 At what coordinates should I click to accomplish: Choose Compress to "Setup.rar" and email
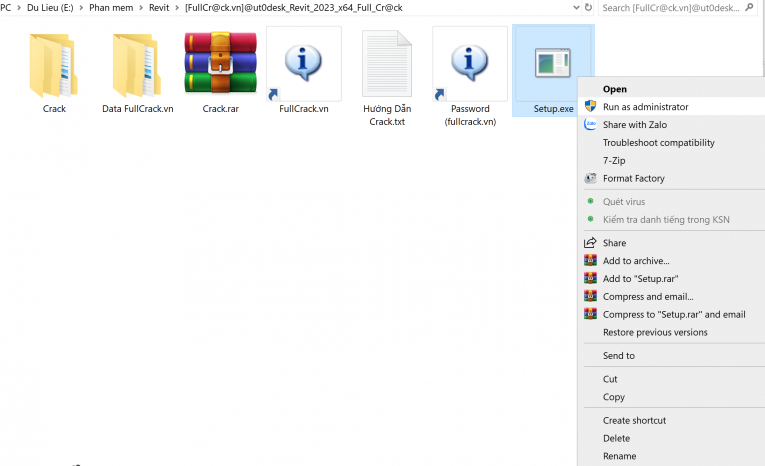671,315
